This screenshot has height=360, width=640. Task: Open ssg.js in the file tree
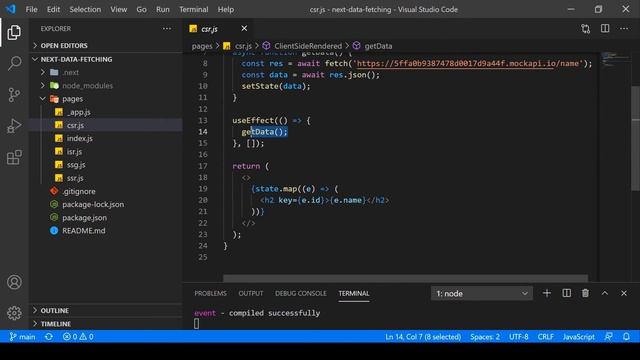106,165
